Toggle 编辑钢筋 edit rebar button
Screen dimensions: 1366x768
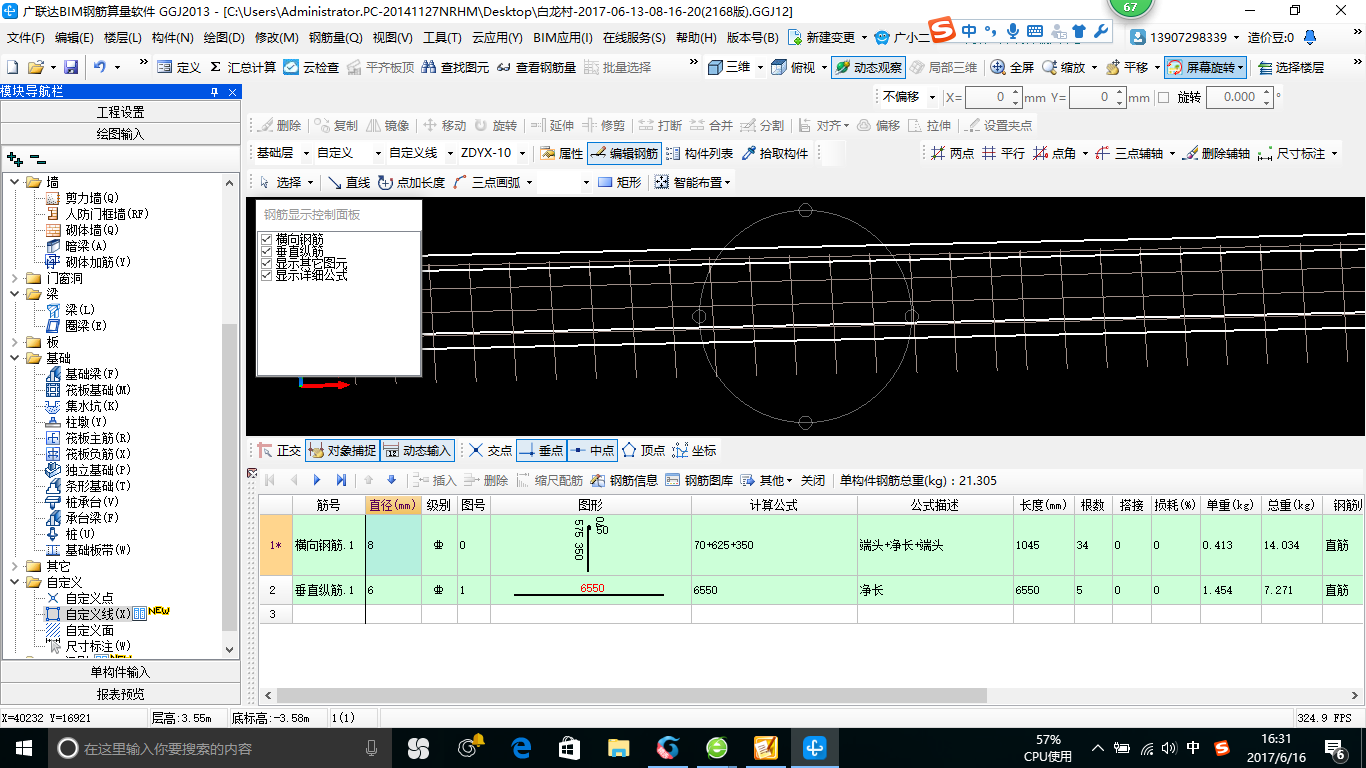624,153
